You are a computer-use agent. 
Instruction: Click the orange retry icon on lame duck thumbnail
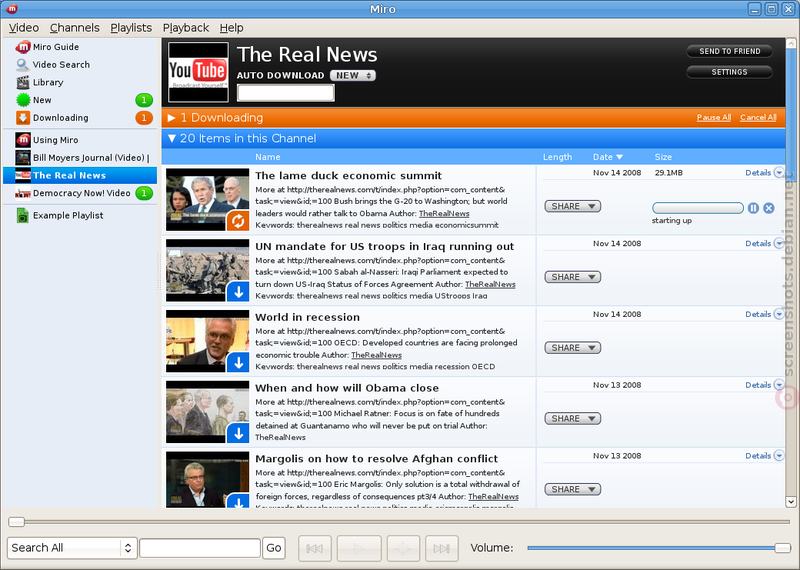pos(238,220)
